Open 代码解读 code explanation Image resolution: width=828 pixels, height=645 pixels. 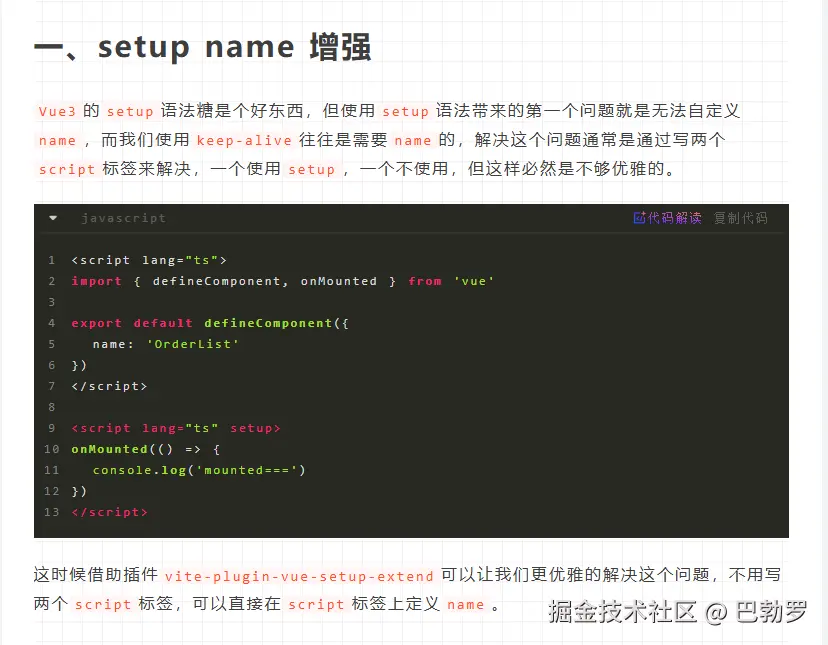coord(674,218)
